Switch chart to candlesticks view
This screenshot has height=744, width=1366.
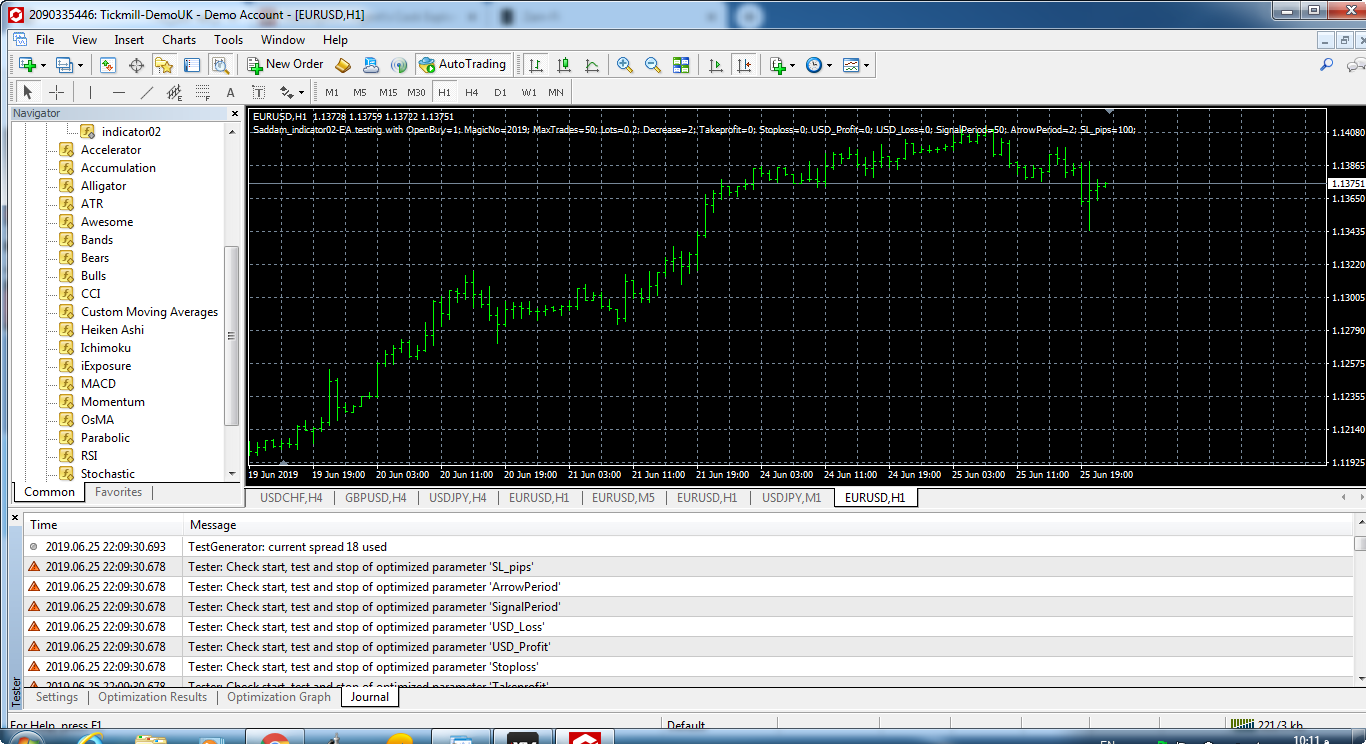[x=564, y=65]
